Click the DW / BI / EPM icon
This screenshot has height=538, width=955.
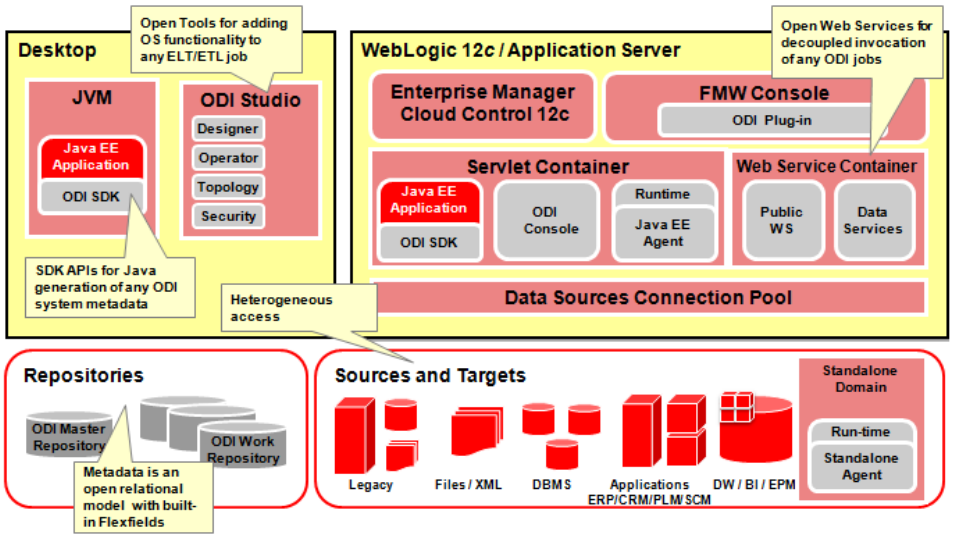click(x=756, y=427)
